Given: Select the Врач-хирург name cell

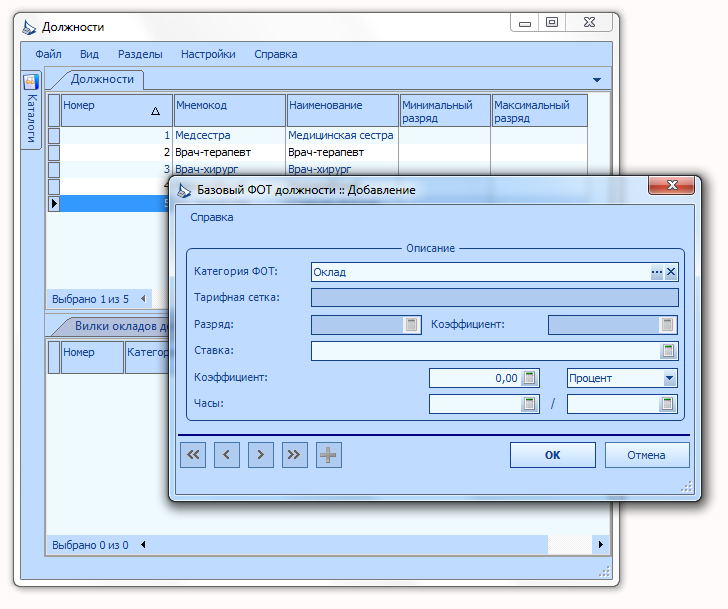Looking at the screenshot, I should [342, 169].
